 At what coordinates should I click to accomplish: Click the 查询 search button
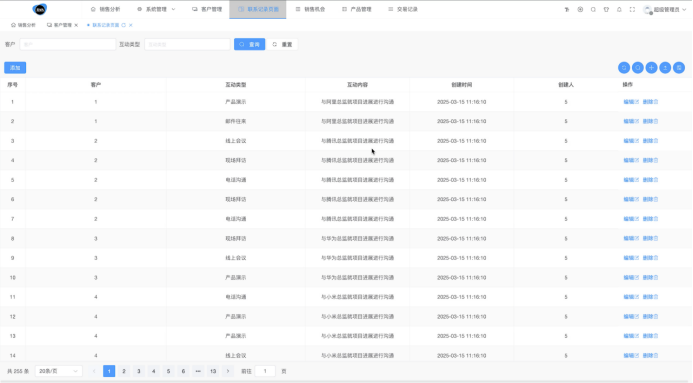point(250,44)
